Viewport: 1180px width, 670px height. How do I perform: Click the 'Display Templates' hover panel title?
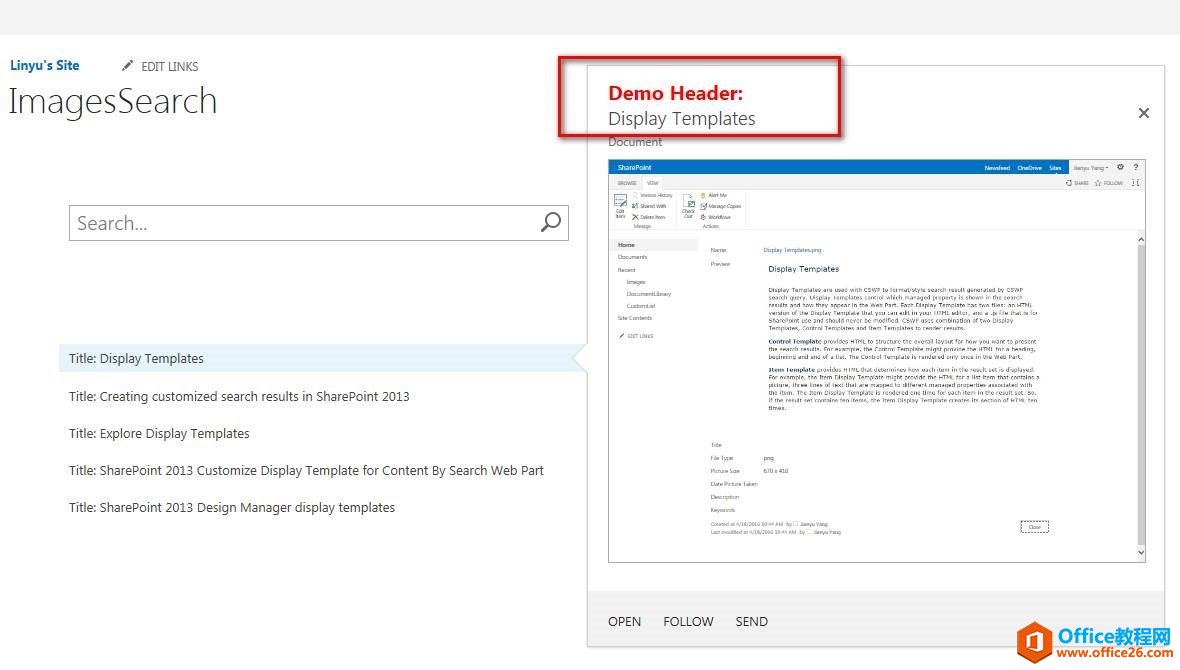[x=682, y=119]
